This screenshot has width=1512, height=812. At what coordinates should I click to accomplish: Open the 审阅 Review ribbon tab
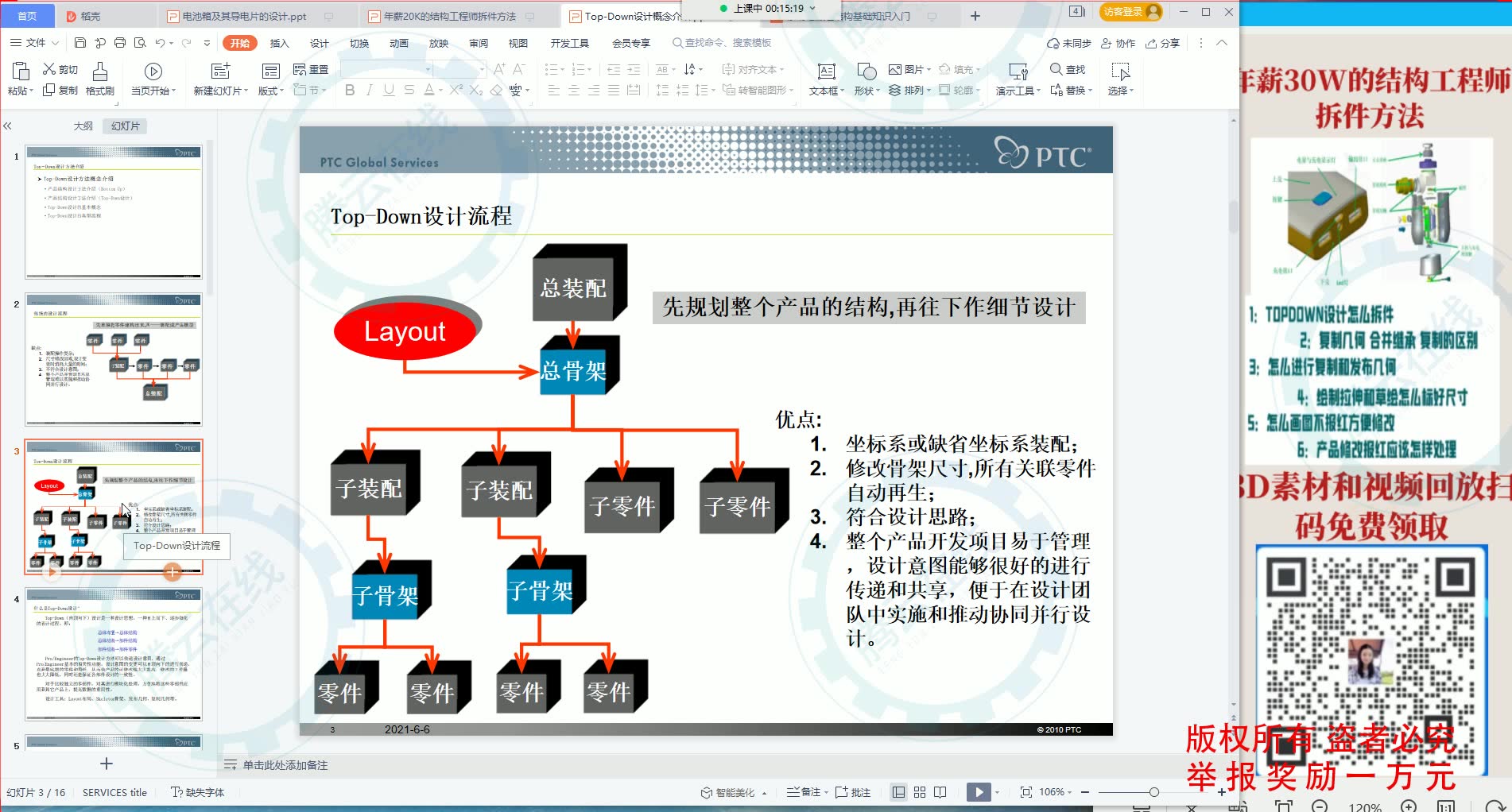point(479,43)
